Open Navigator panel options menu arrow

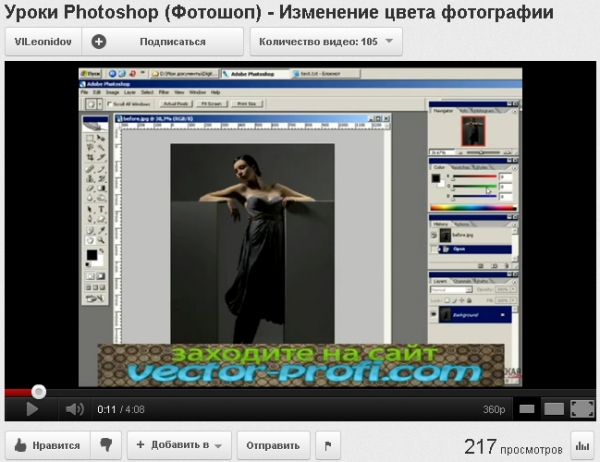click(514, 111)
